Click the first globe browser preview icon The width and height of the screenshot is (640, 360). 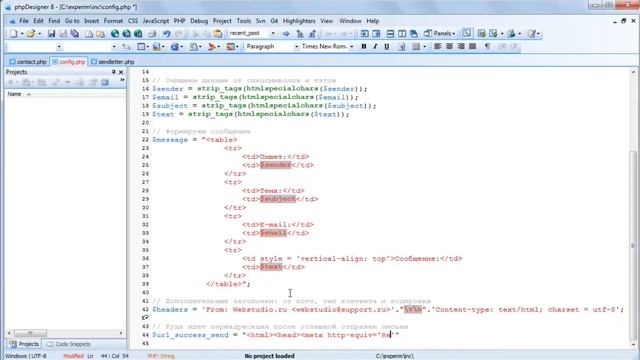tap(115, 34)
